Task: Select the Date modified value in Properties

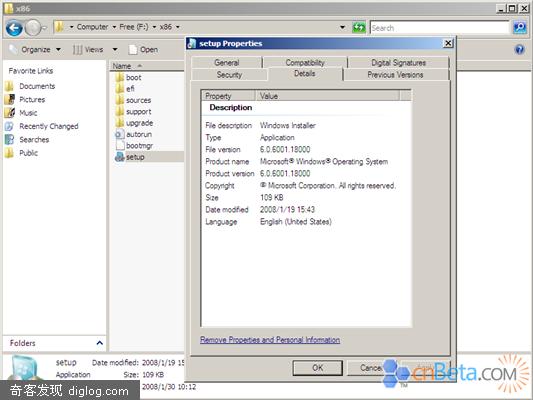Action: pos(288,210)
